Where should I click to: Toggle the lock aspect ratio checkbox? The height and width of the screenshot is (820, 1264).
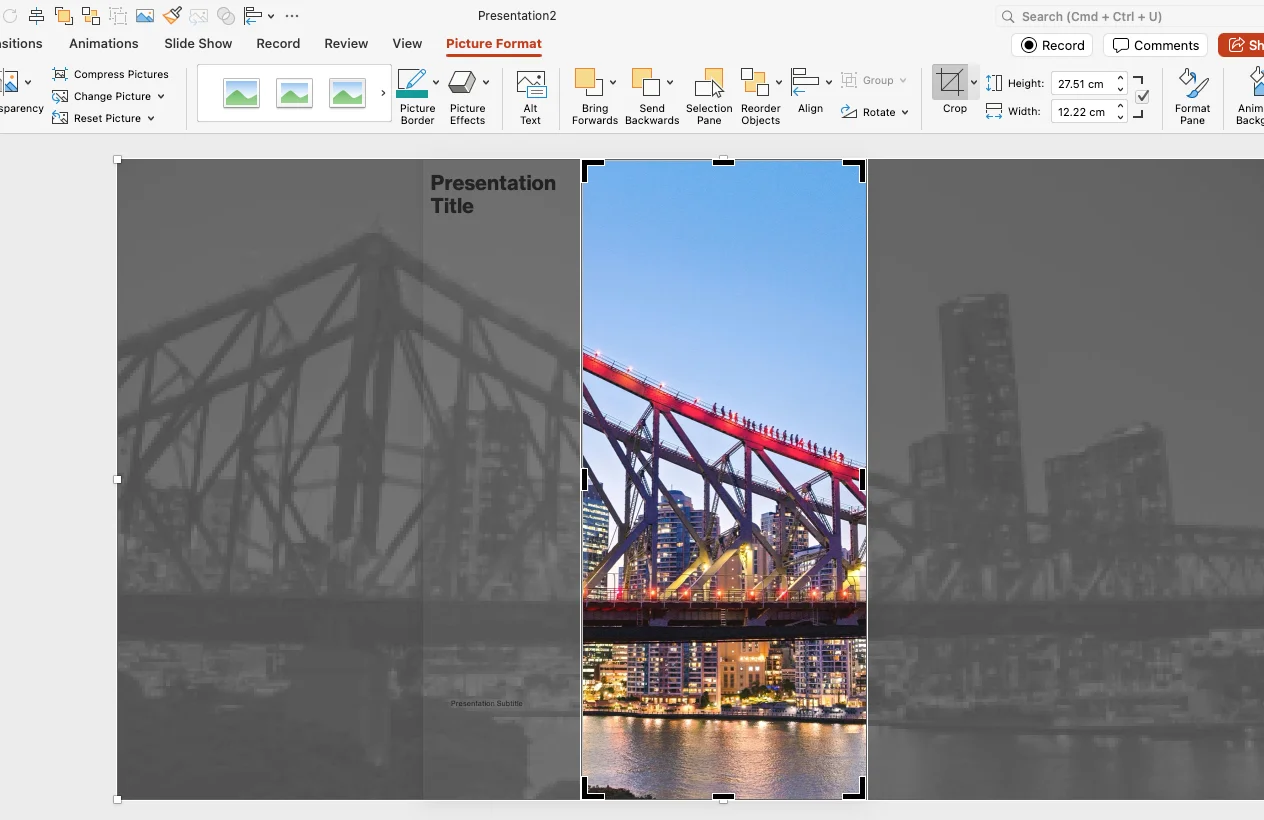pyautogui.click(x=1142, y=97)
